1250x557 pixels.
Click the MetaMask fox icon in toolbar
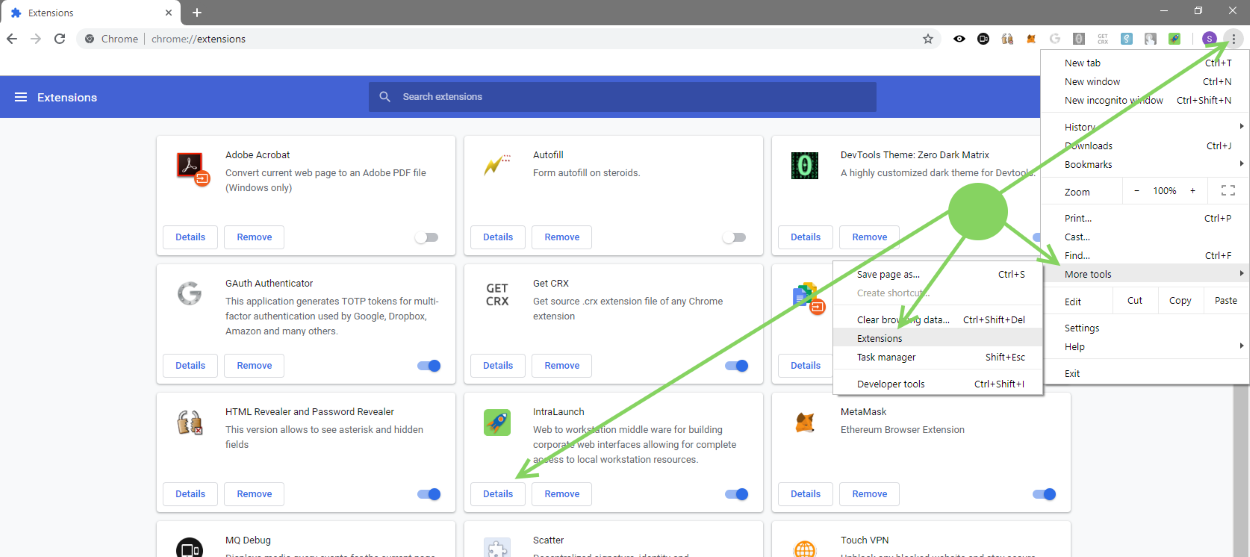(x=1031, y=39)
